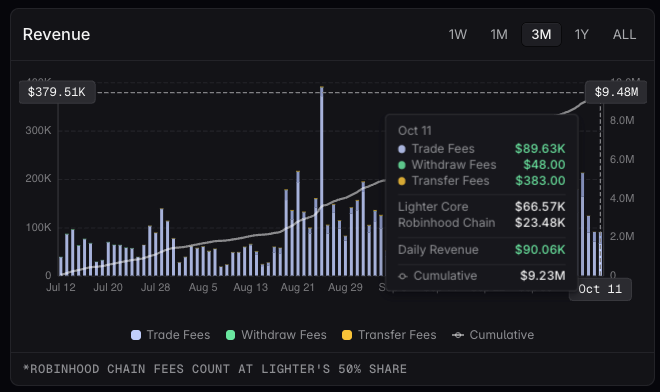Click the Withdraw Fees $48.00 tooltip value

pos(544,165)
